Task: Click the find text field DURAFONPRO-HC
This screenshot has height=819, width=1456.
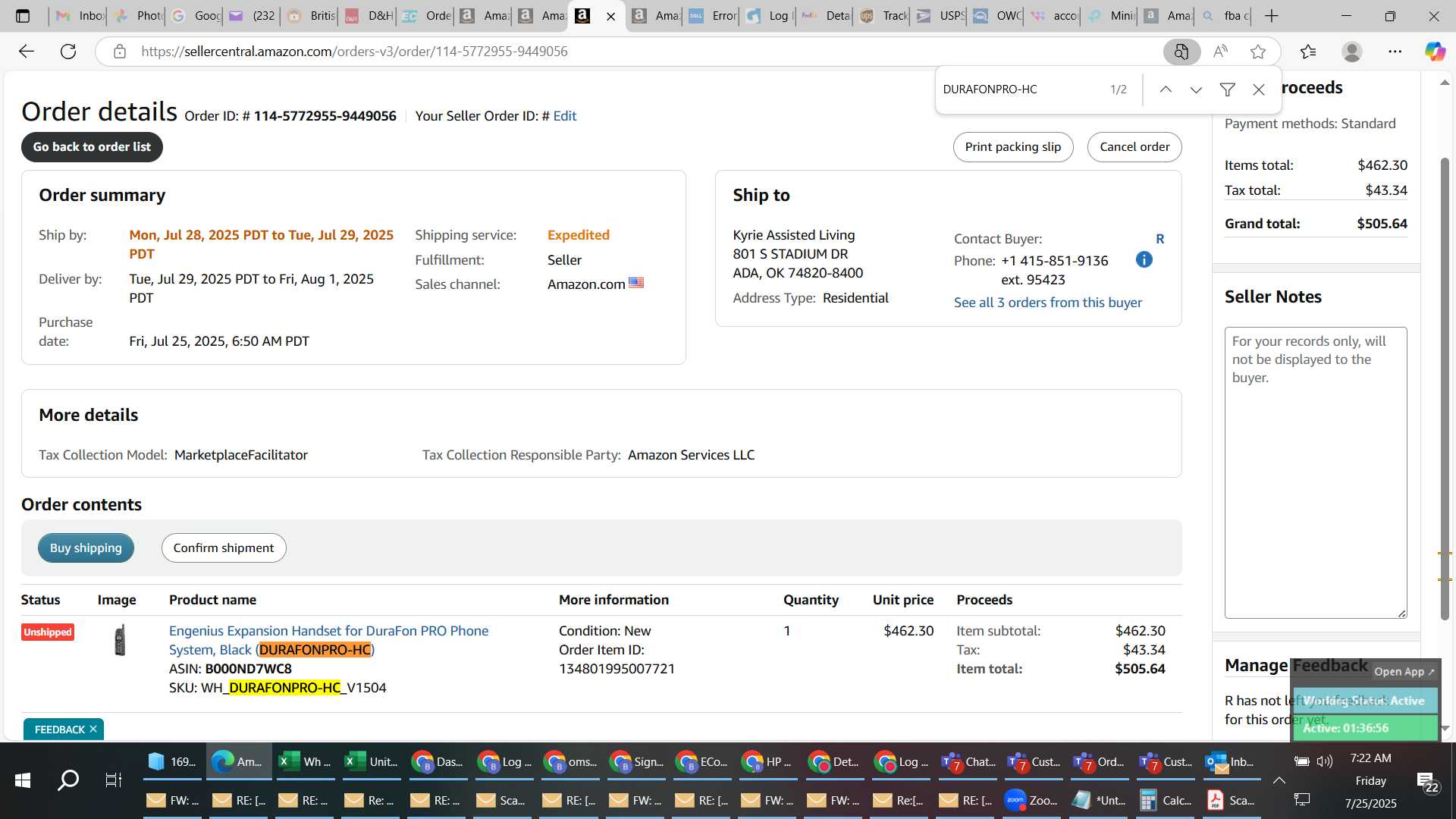Action: coord(1020,89)
